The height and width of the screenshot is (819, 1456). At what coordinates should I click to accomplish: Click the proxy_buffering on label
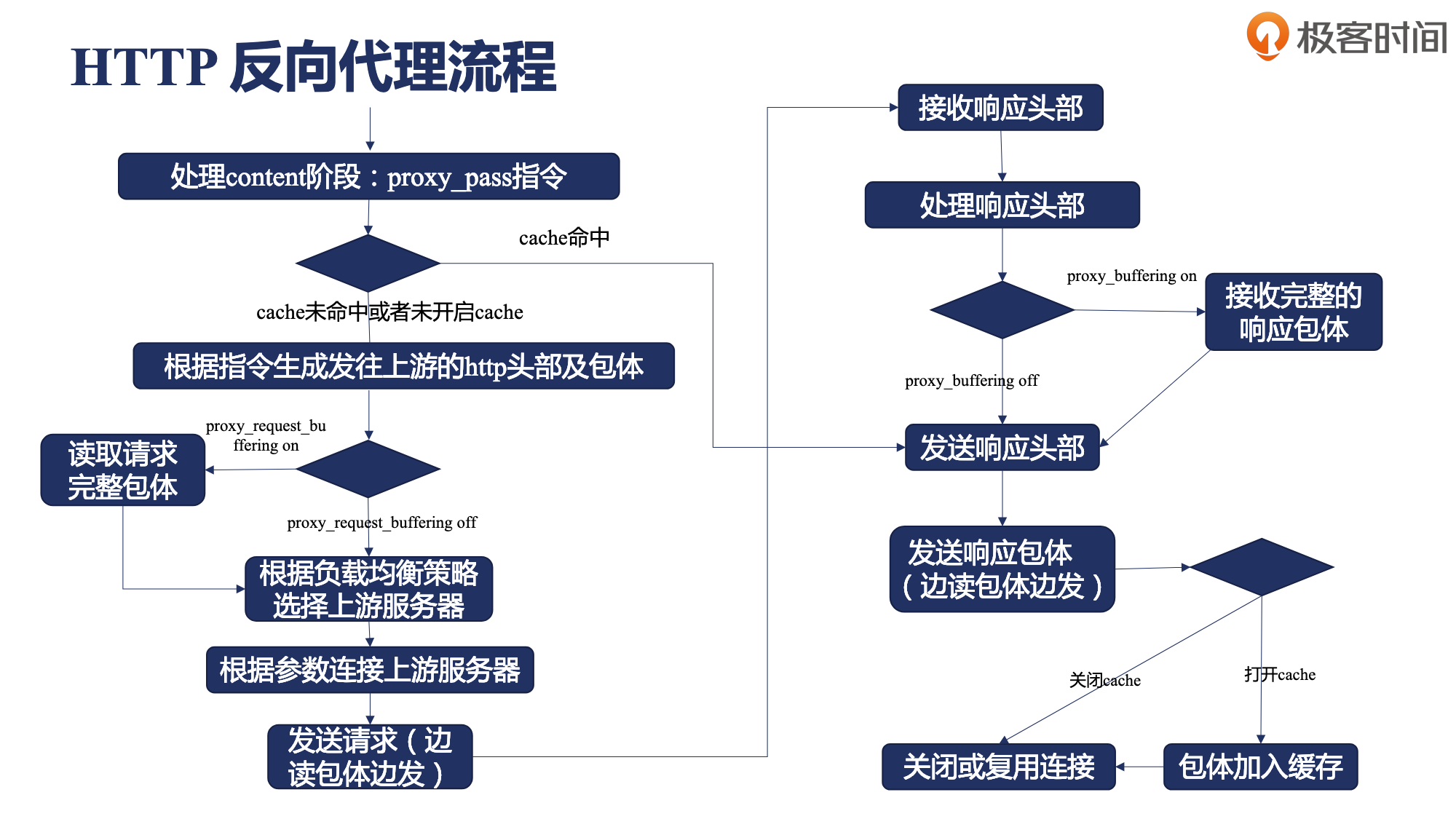(x=1148, y=266)
